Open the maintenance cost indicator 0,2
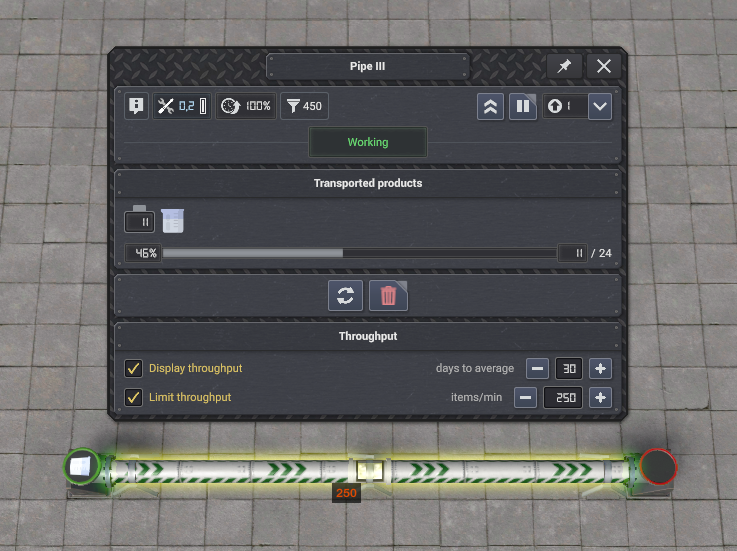The width and height of the screenshot is (737, 551). point(182,106)
